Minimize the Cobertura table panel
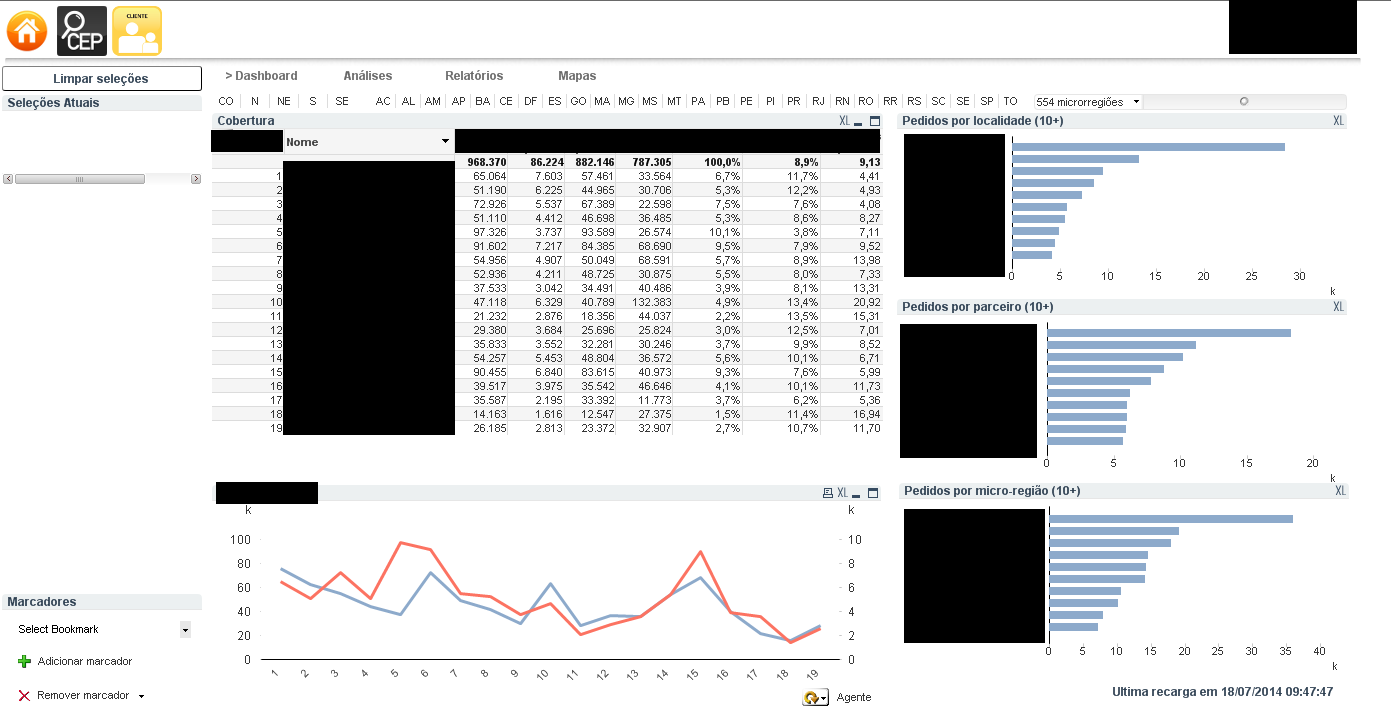Viewport: 1391px width, 726px height. point(858,122)
